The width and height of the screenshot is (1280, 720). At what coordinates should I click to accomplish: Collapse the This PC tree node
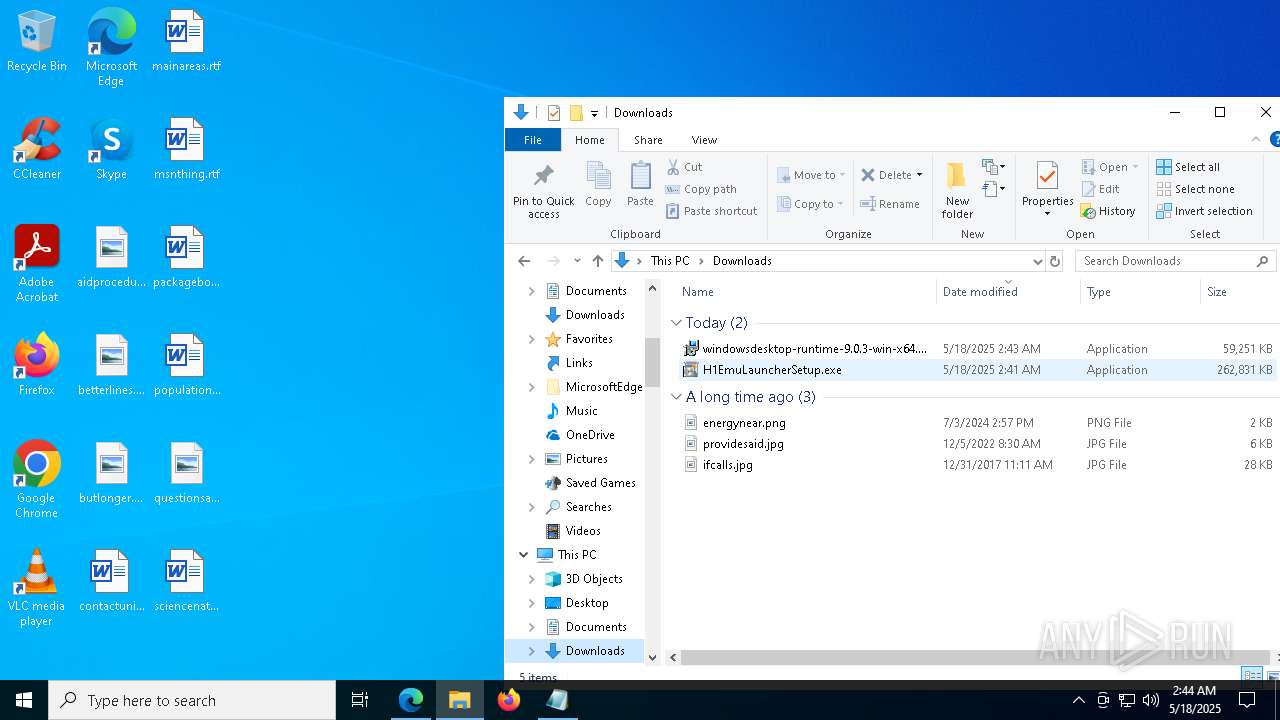pyautogui.click(x=523, y=555)
